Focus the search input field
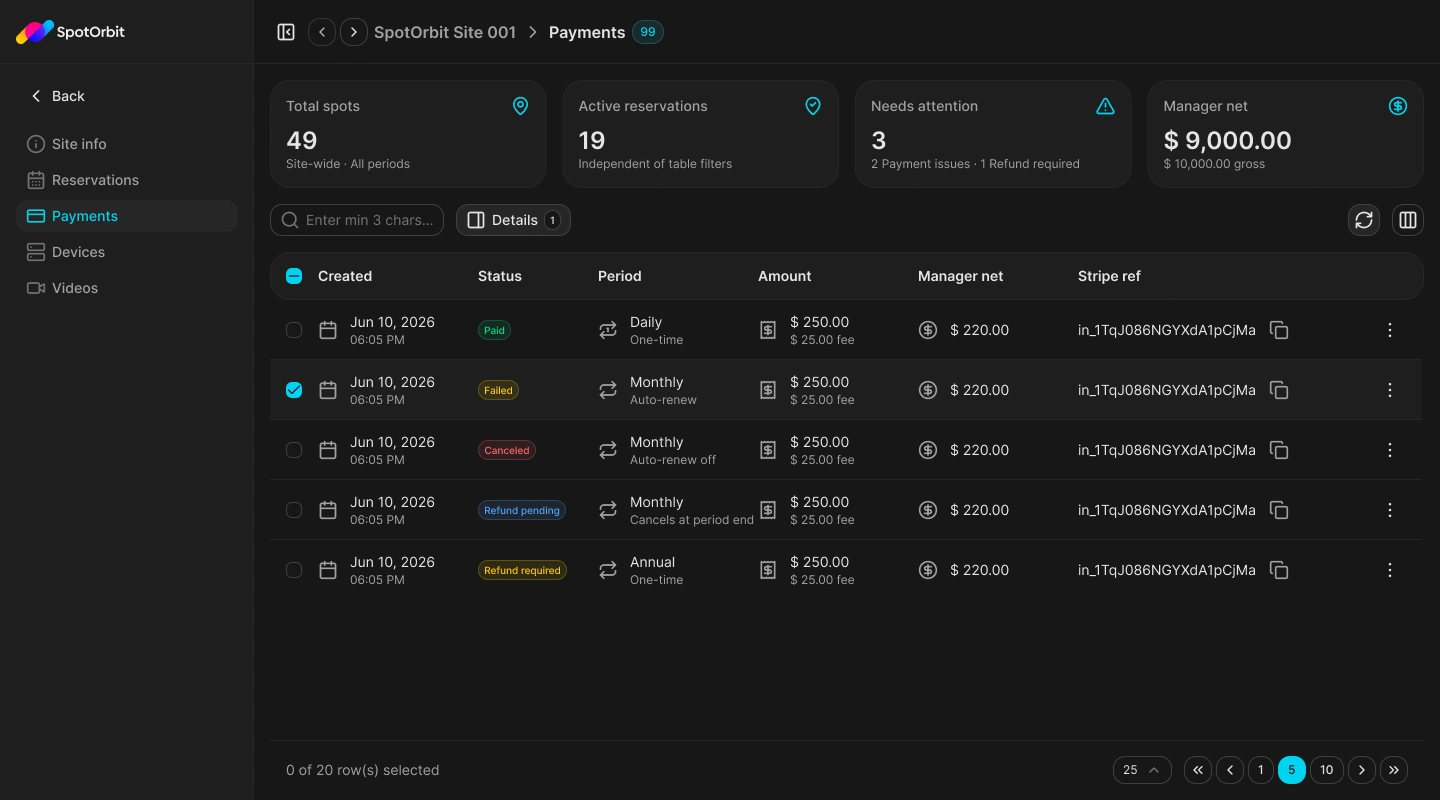Viewport: 1440px width, 800px height. (357, 220)
